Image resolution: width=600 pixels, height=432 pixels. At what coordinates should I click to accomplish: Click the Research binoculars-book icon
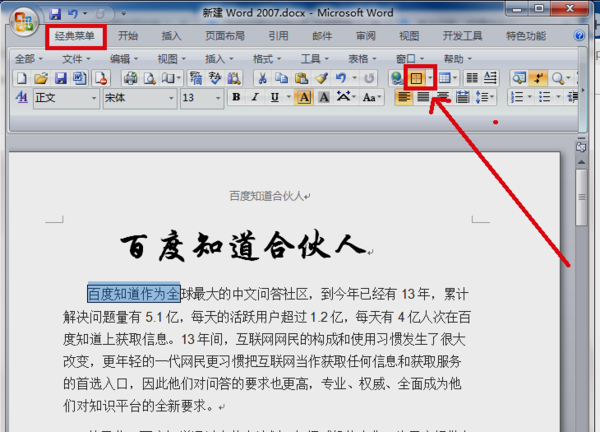coord(234,78)
